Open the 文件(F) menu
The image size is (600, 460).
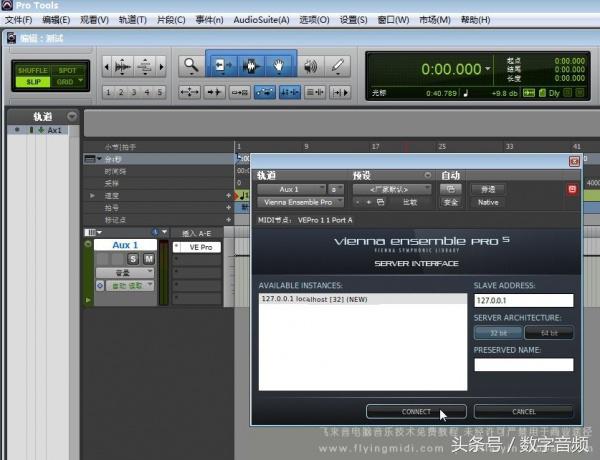pos(18,20)
